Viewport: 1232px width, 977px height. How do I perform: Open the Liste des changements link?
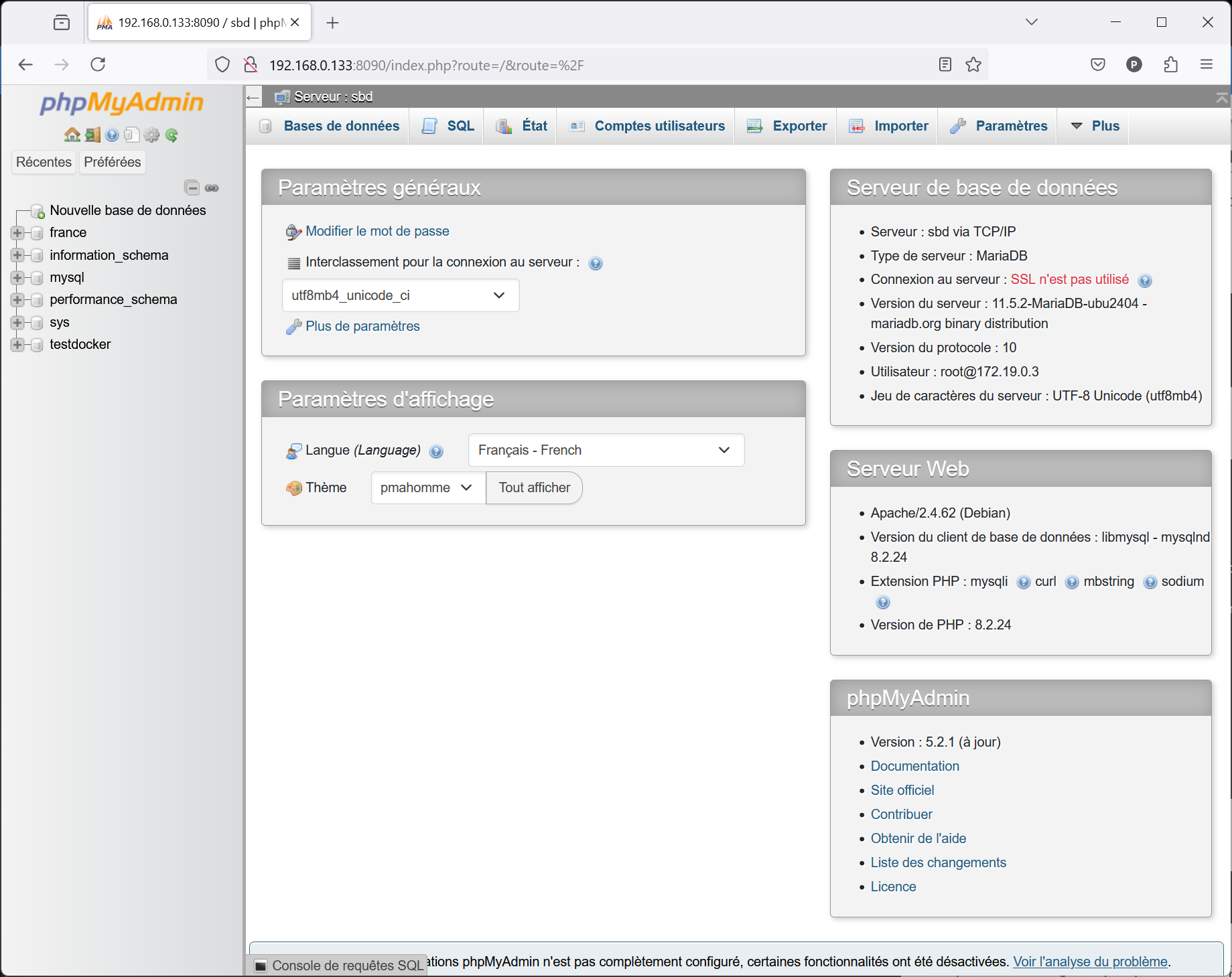[938, 862]
